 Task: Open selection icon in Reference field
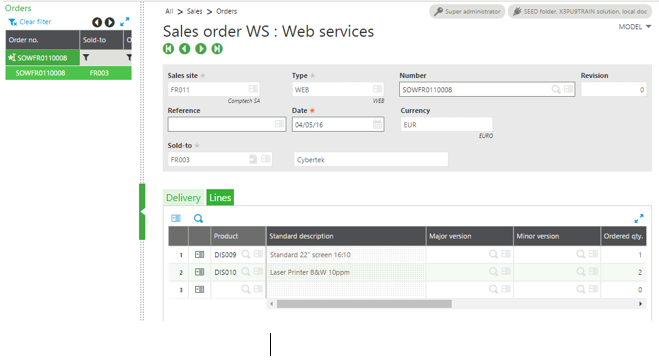click(x=279, y=124)
